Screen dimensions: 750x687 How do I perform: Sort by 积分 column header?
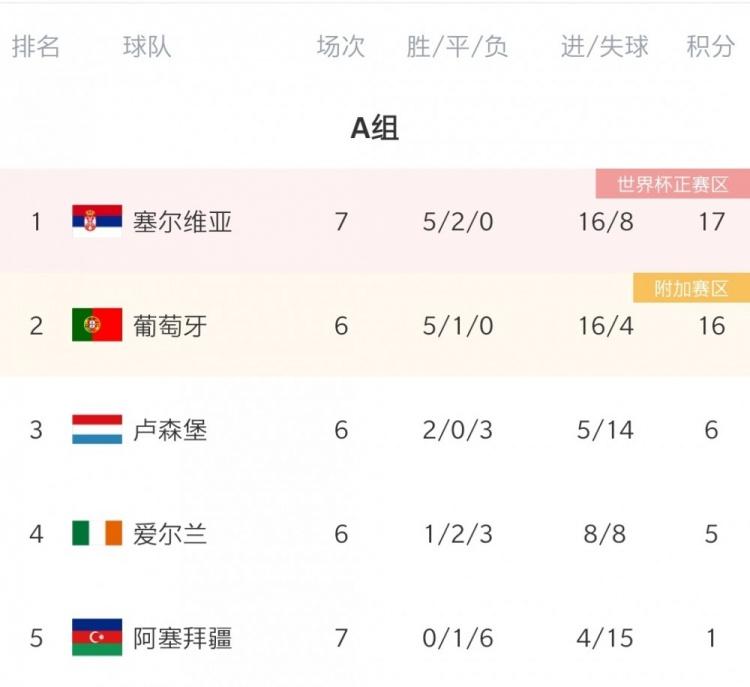click(710, 47)
